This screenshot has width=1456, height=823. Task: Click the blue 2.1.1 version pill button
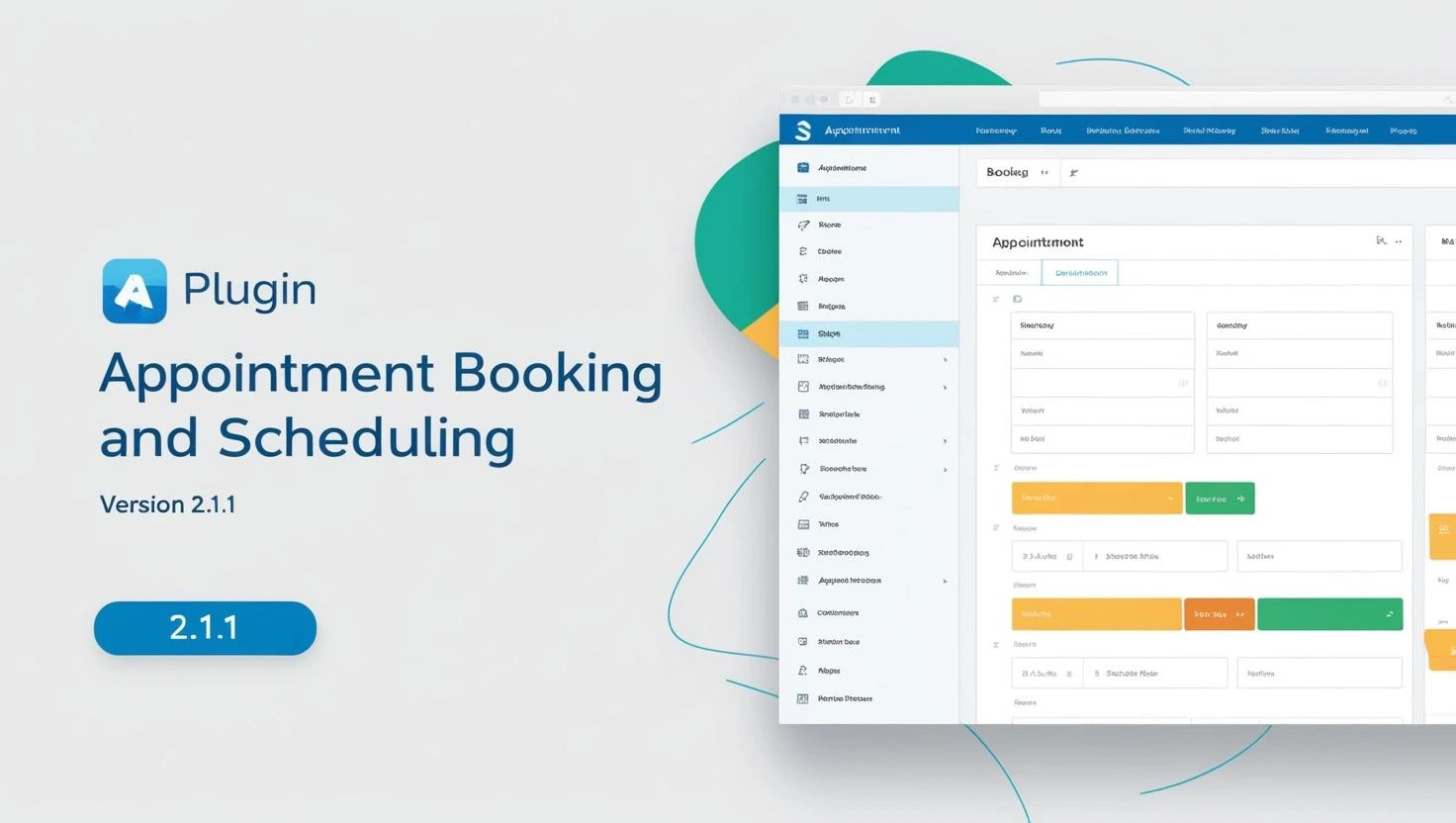(205, 628)
